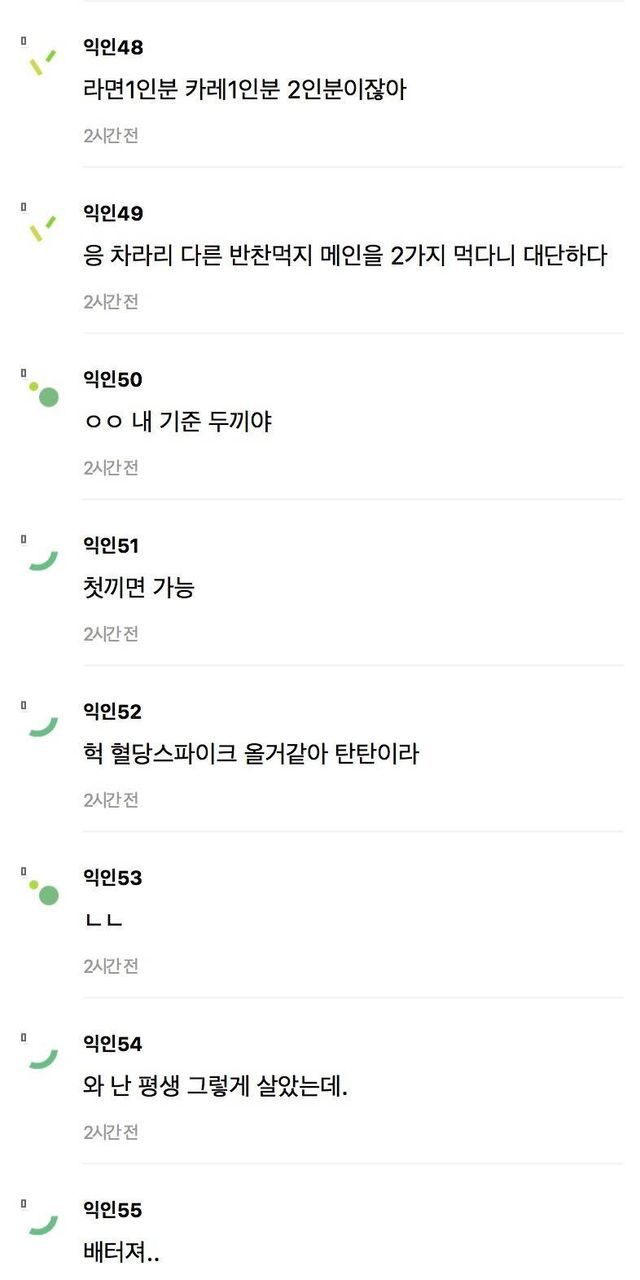The image size is (640, 1280).
Task: Click the comment '와 난 평생 그렇게 살았는데.'
Action: [216, 1085]
